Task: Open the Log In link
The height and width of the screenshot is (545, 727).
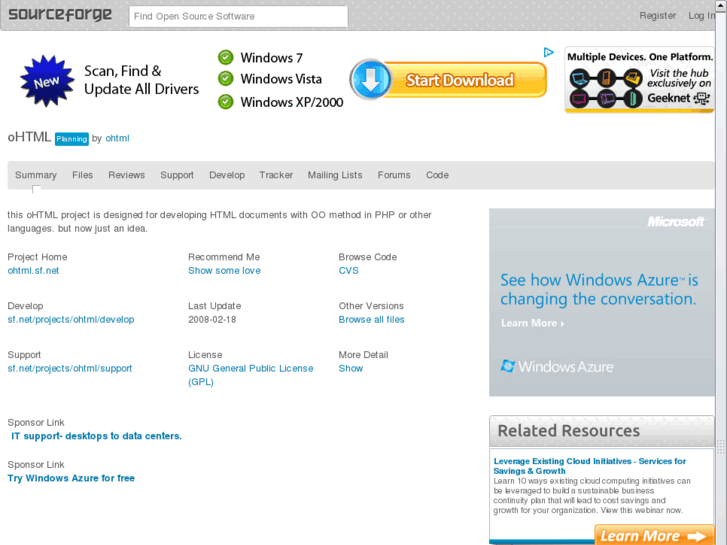Action: 701,16
